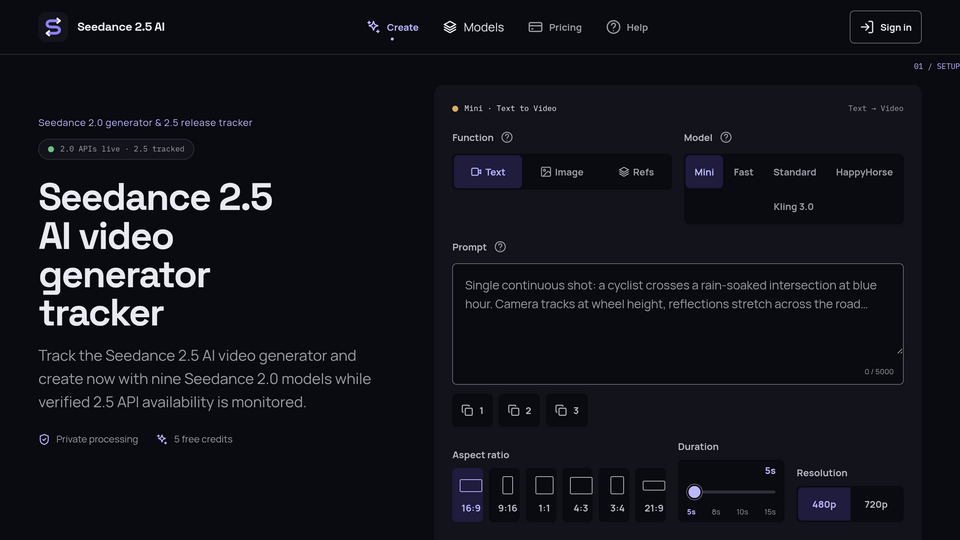Show the Model help tooltip icon
960x540 pixels.
click(726, 137)
